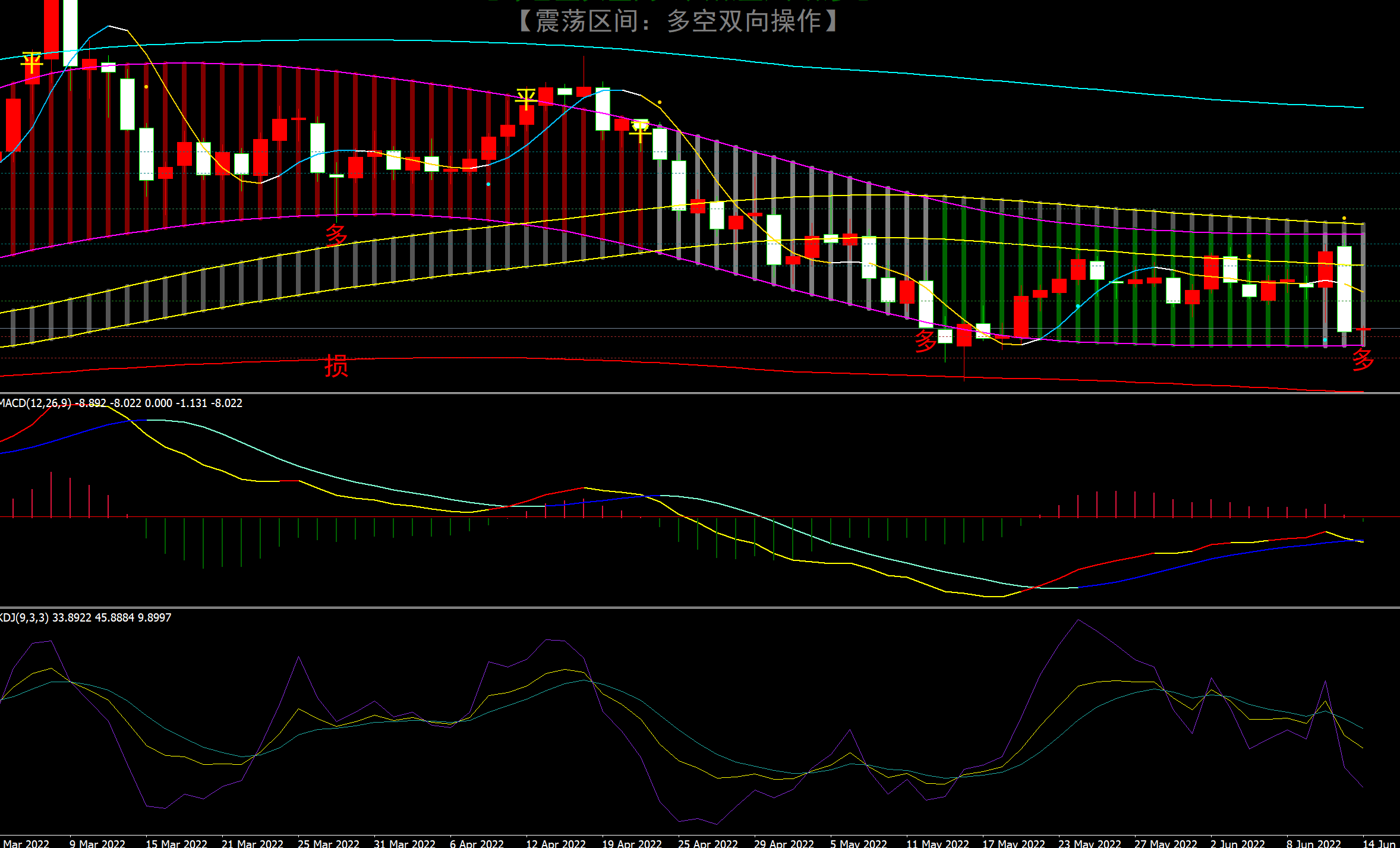Select the 12 Apr 2022 date label
This screenshot has height=848, width=1400.
(x=556, y=843)
